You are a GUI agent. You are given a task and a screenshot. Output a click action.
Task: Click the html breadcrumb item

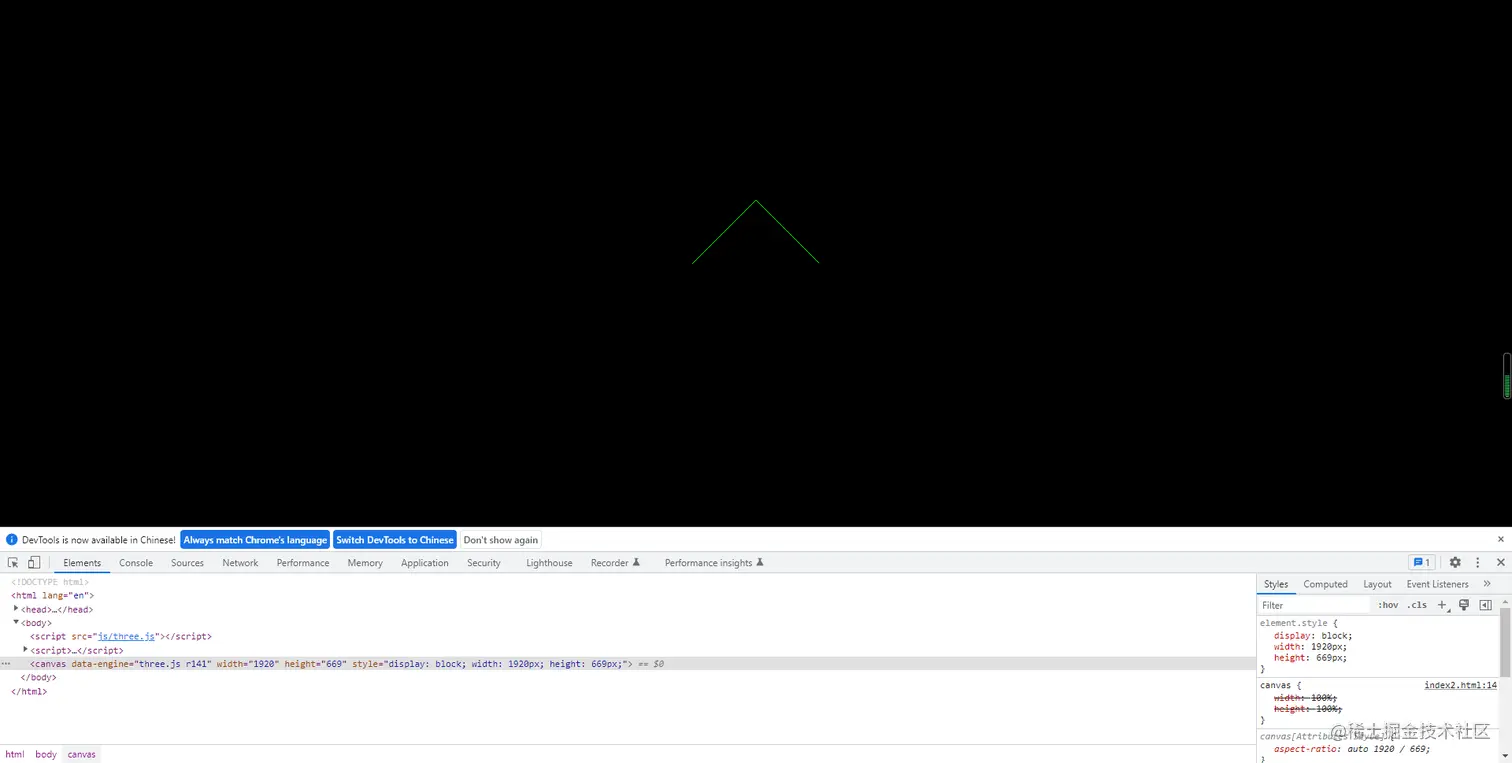click(14, 754)
